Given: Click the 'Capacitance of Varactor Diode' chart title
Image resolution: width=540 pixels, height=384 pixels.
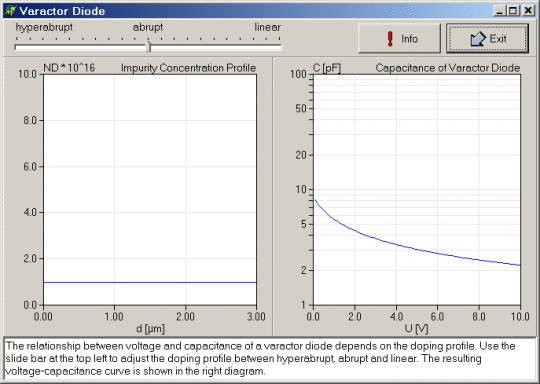Looking at the screenshot, I should tap(448, 68).
